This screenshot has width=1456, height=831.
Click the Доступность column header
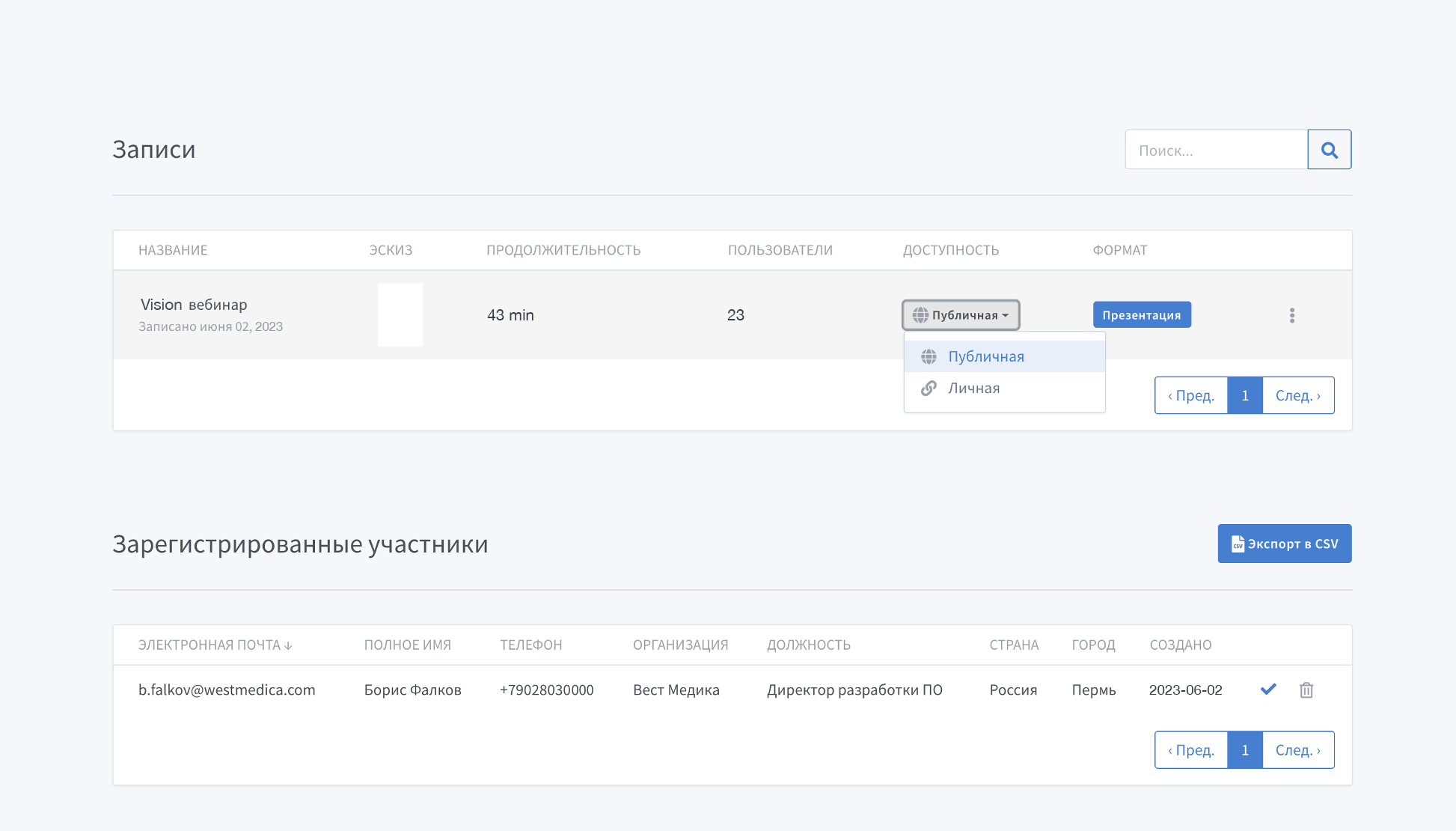[x=951, y=250]
